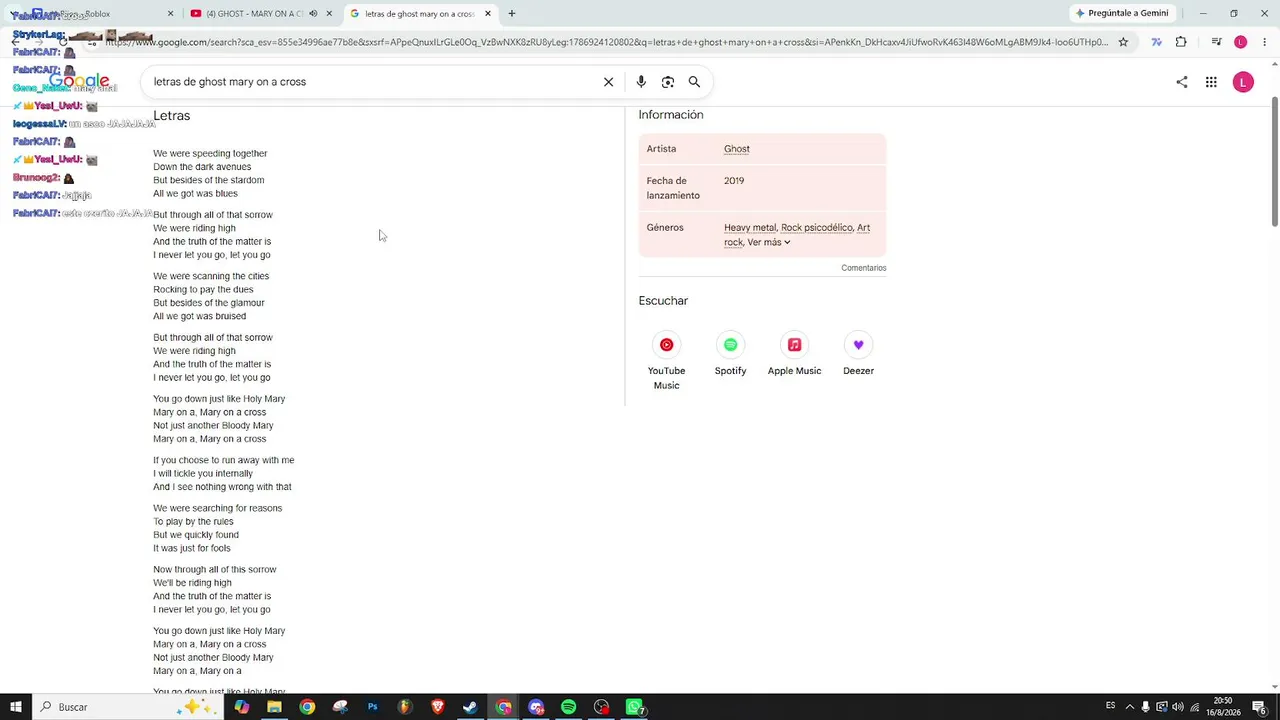Click the Chrome address bar URL
The image size is (1280, 720).
click(606, 42)
